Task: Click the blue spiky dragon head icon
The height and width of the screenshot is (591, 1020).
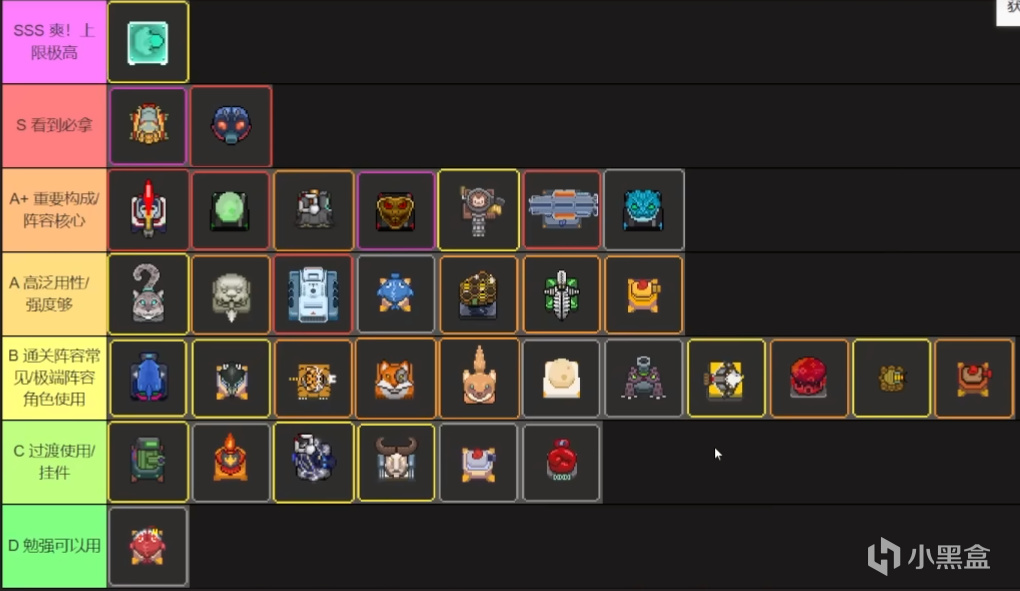Action: click(644, 209)
